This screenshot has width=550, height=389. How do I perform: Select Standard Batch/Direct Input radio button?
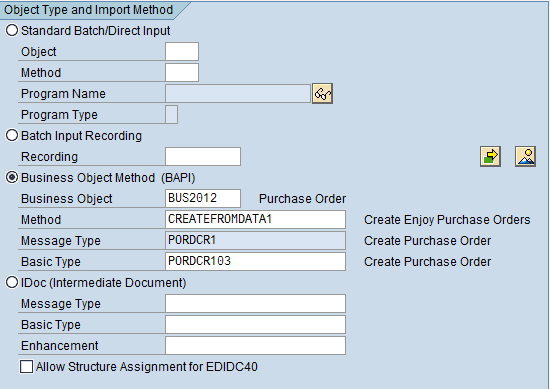pos(12,30)
